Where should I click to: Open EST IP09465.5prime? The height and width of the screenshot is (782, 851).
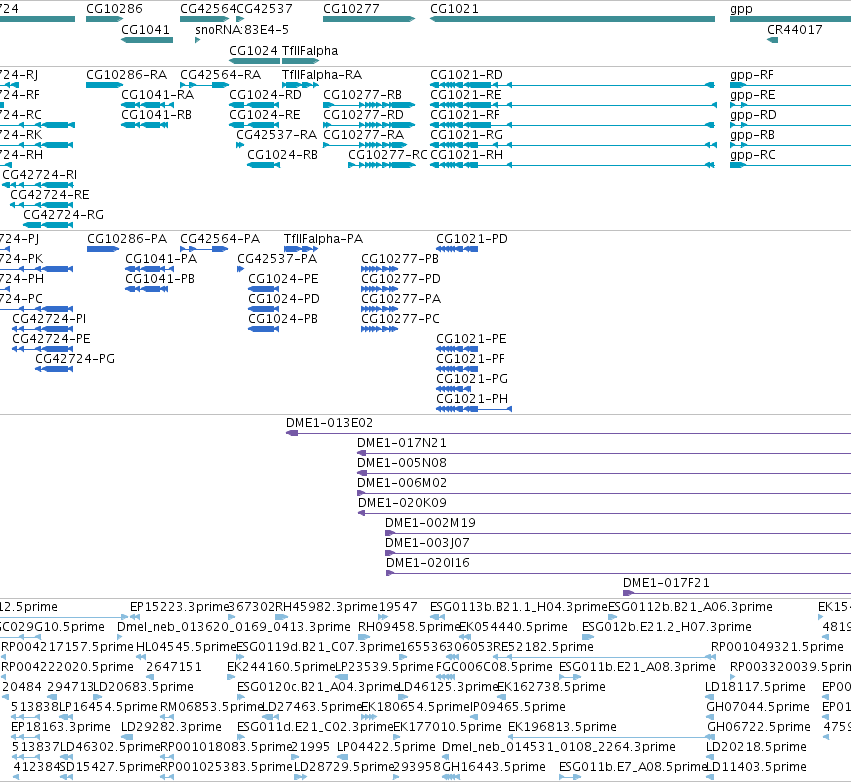[x=518, y=707]
